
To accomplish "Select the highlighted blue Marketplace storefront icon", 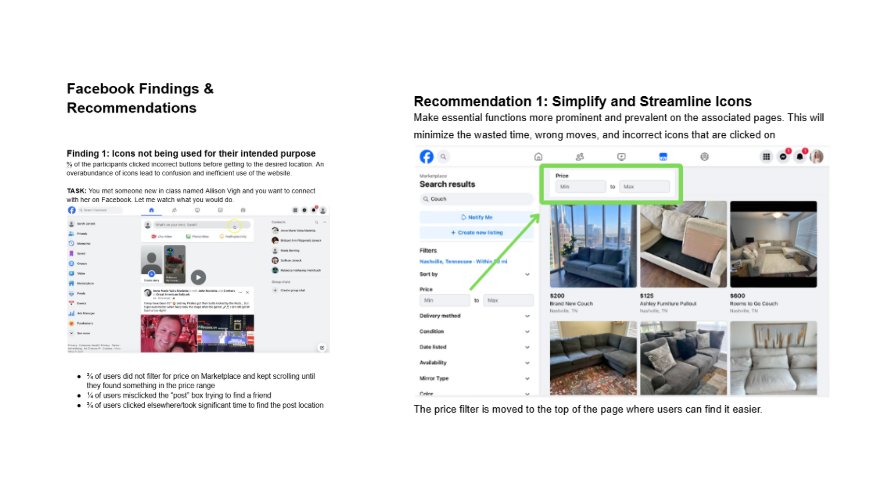I will [x=663, y=157].
